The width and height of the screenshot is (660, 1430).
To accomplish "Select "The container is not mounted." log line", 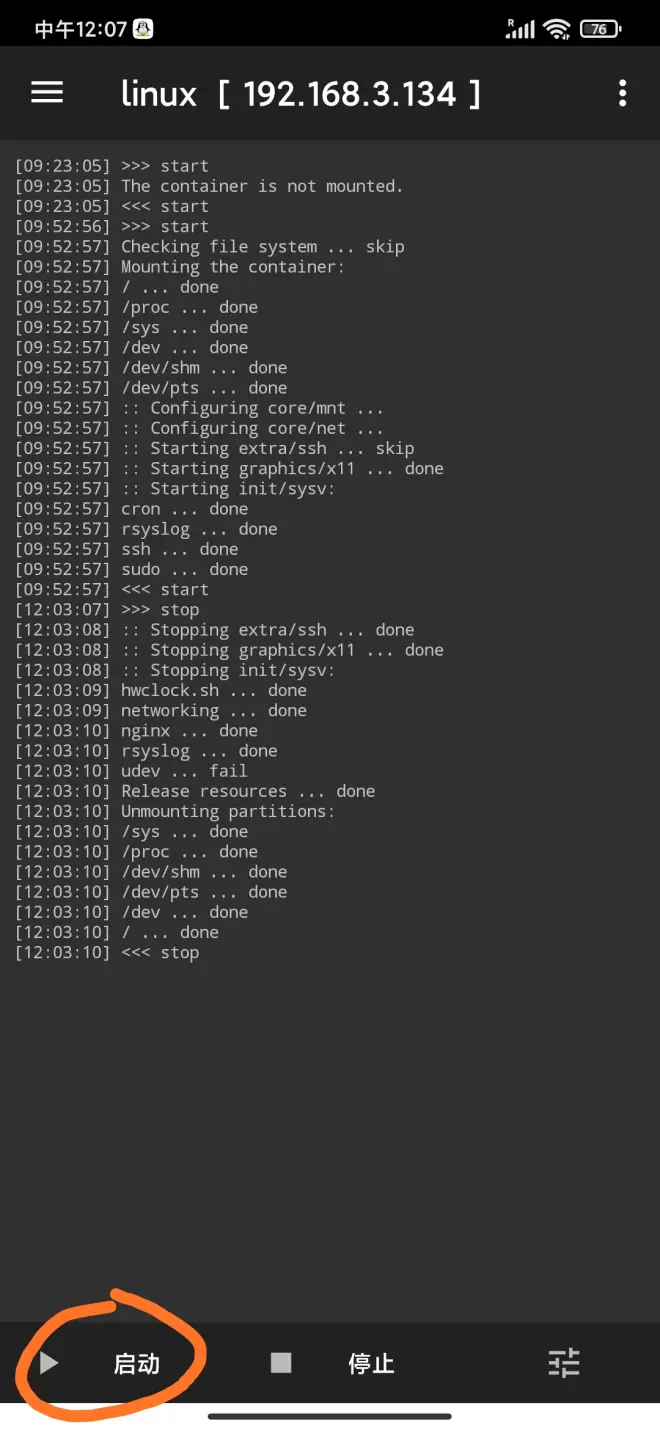I will (209, 186).
